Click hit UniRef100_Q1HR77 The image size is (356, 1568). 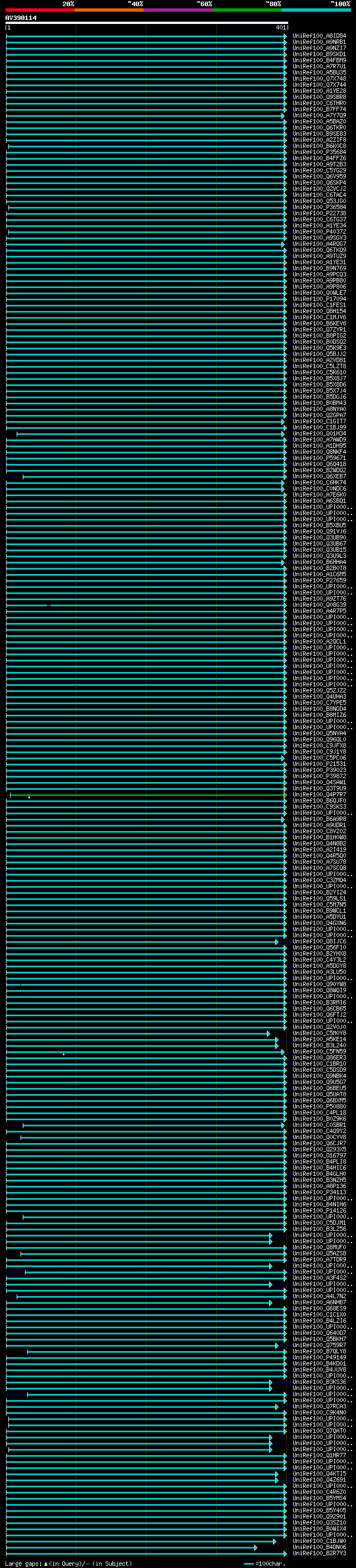pos(319,1456)
